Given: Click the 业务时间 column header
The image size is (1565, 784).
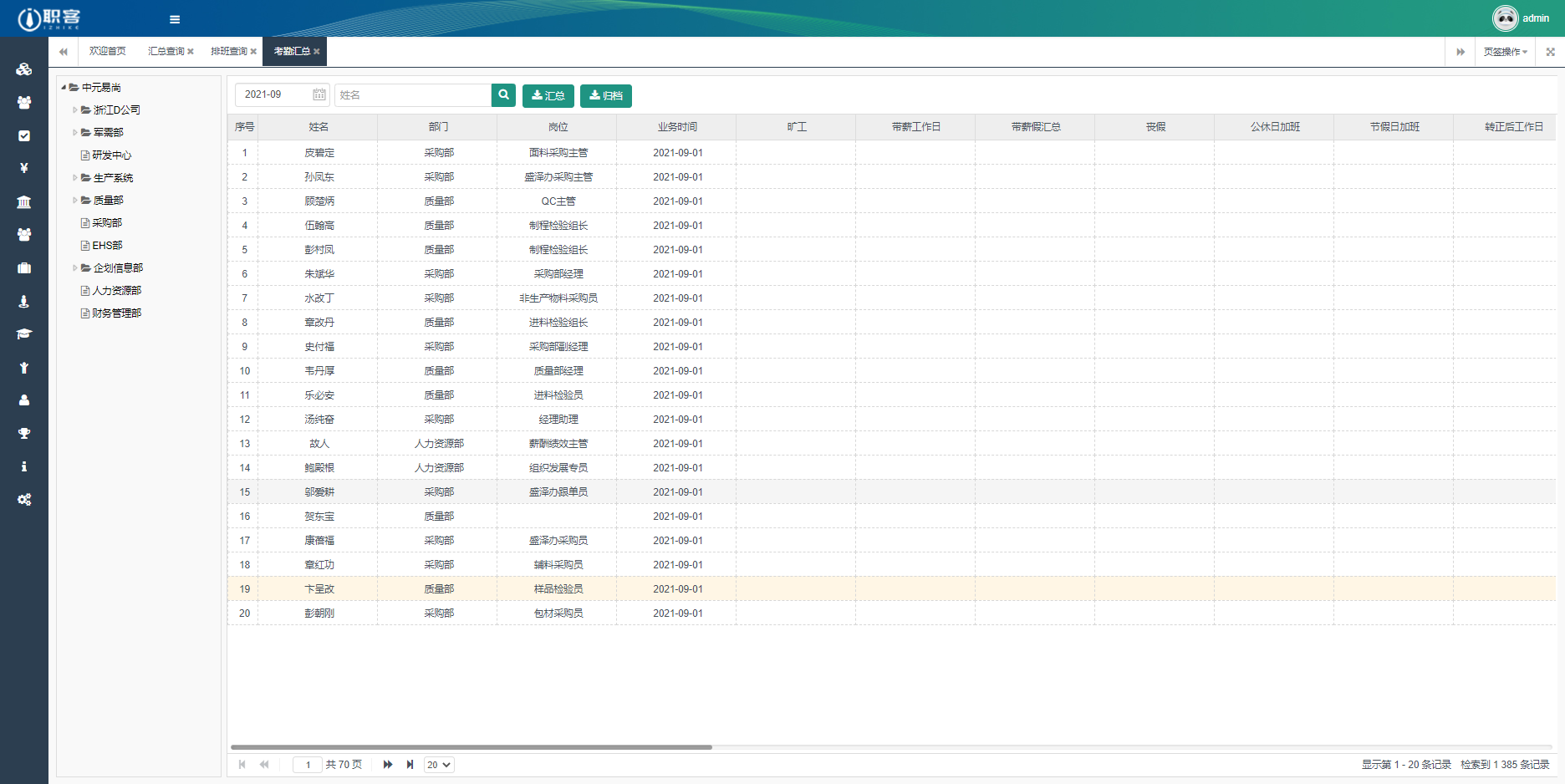Looking at the screenshot, I should pyautogui.click(x=677, y=127).
